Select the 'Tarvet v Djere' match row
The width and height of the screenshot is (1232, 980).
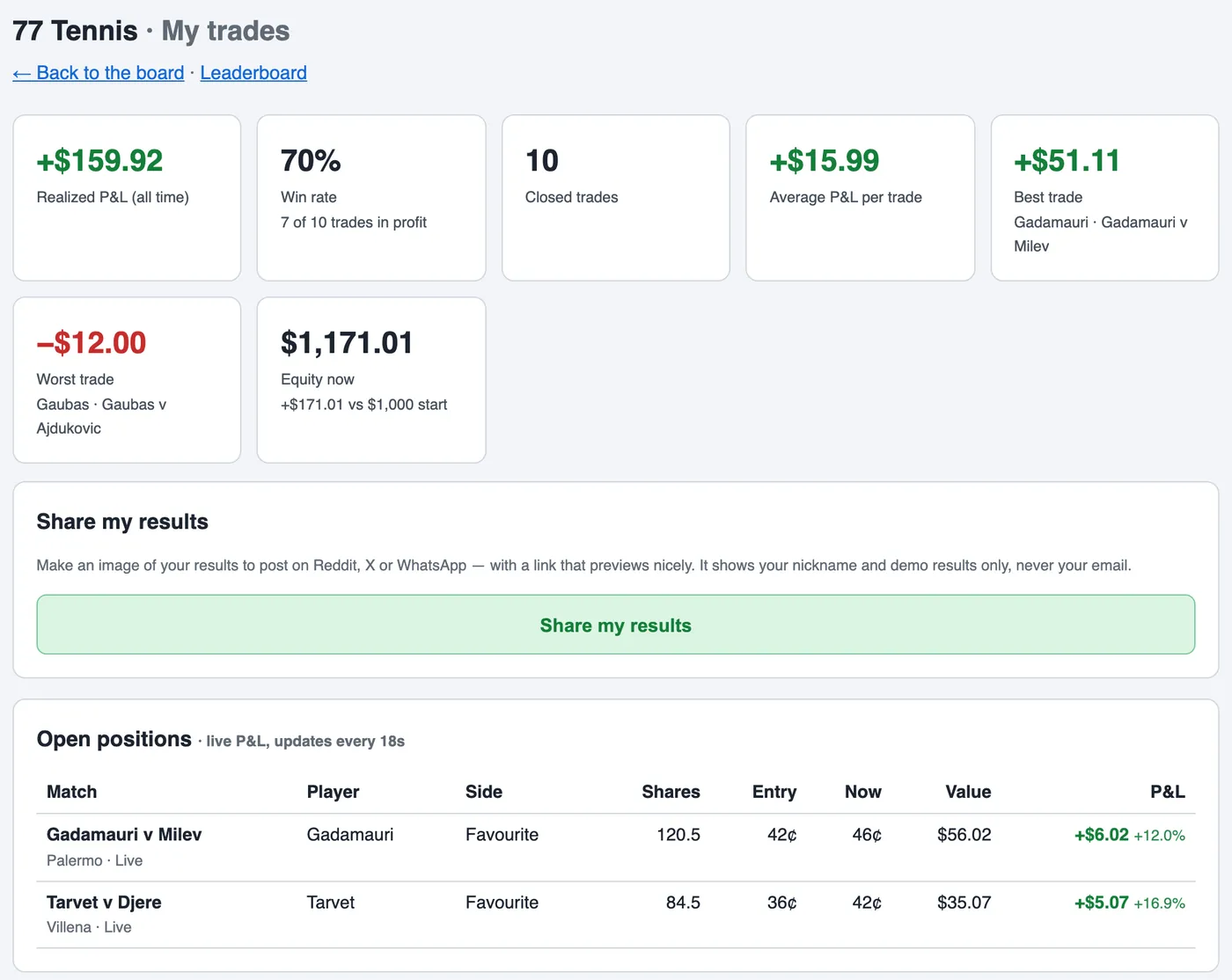pos(616,915)
